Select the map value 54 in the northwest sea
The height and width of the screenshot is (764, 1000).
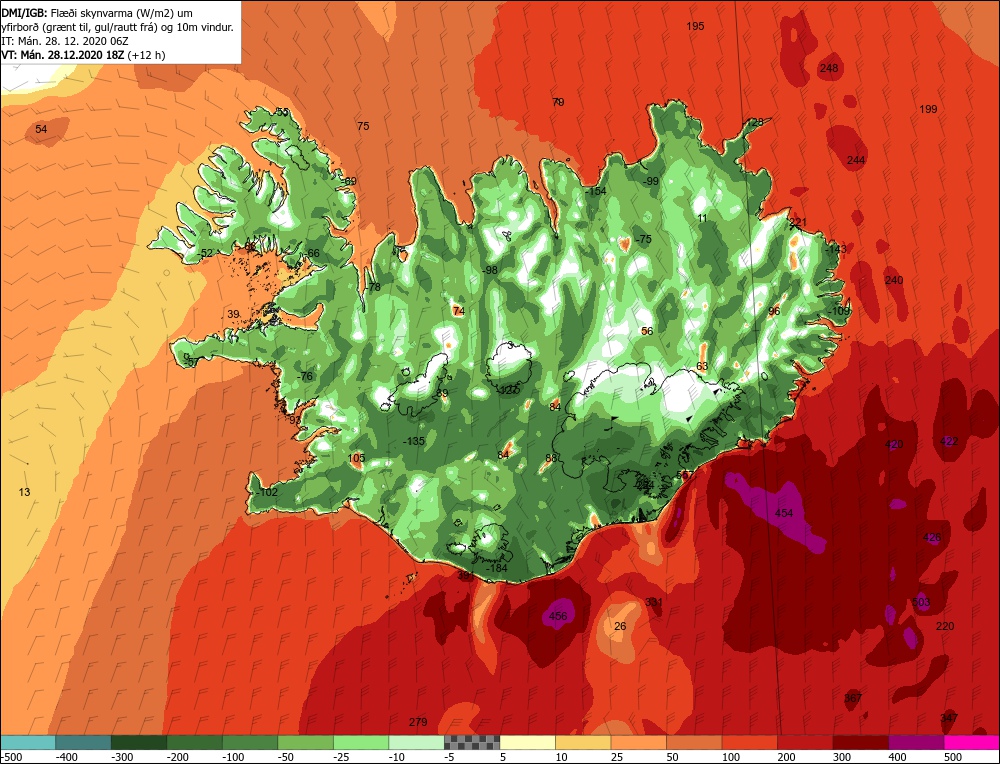point(41,129)
